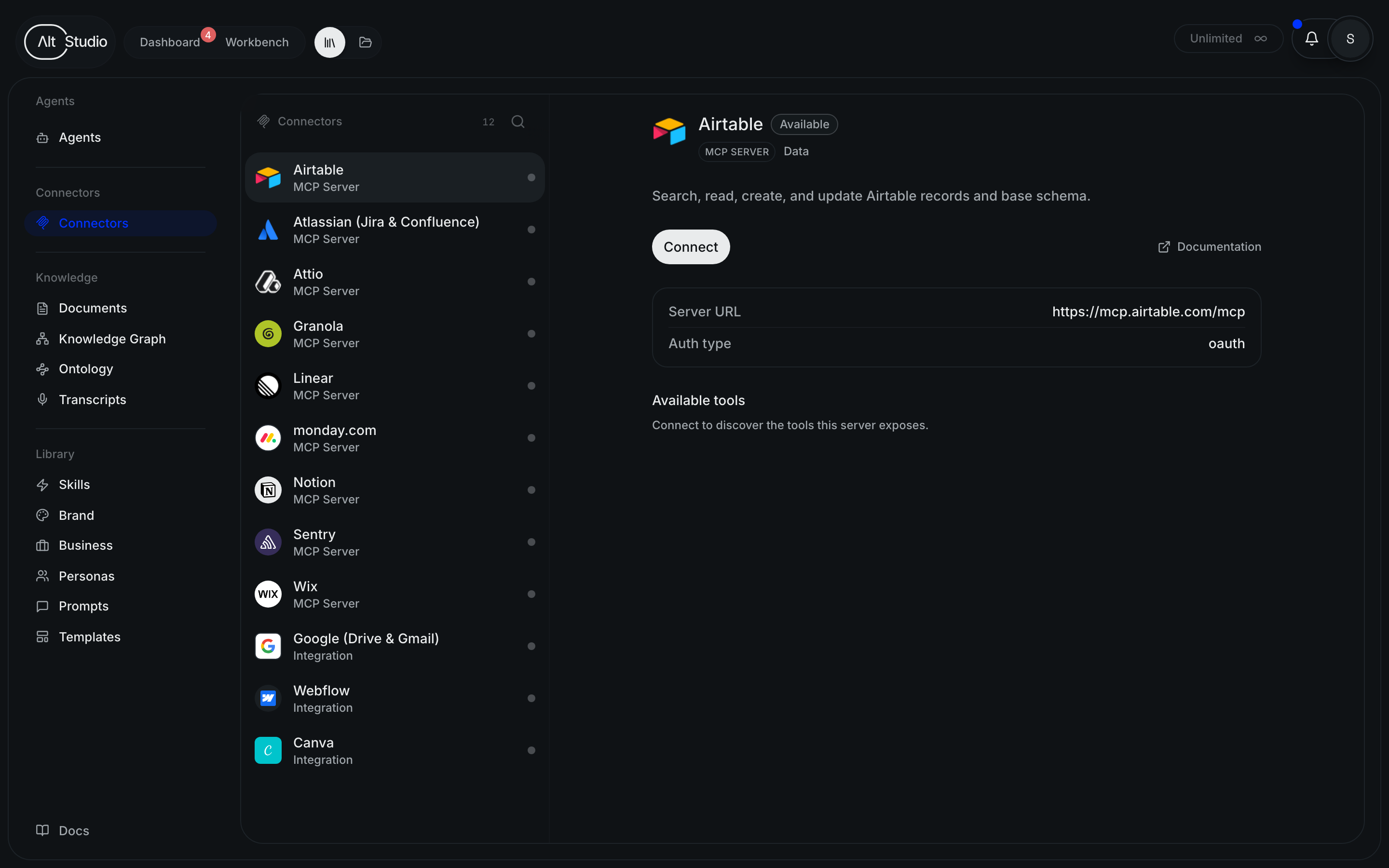Open Documents in the sidebar
Screen dimensions: 1389x868
(x=121, y=308)
